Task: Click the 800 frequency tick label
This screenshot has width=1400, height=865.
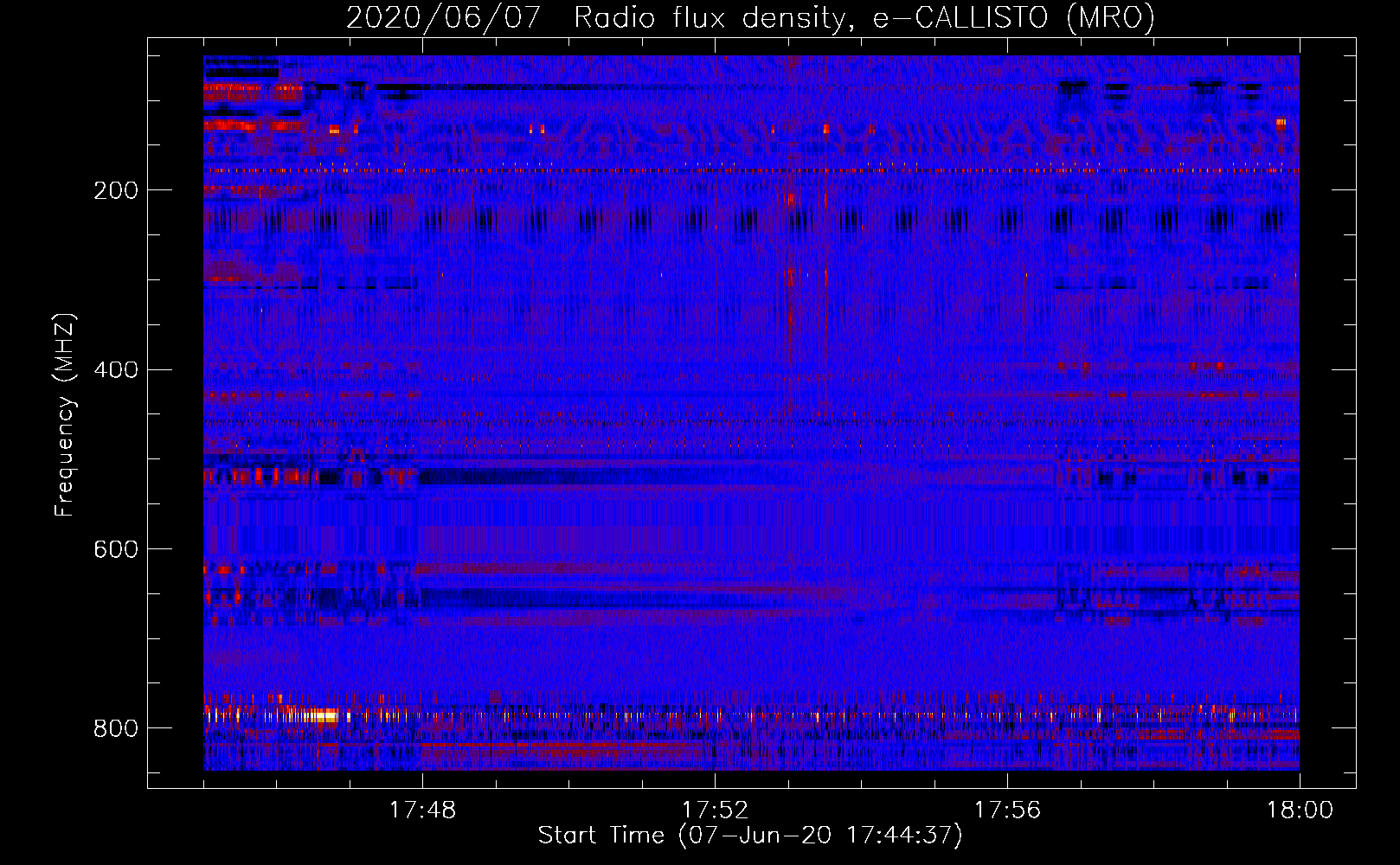Action: click(116, 728)
